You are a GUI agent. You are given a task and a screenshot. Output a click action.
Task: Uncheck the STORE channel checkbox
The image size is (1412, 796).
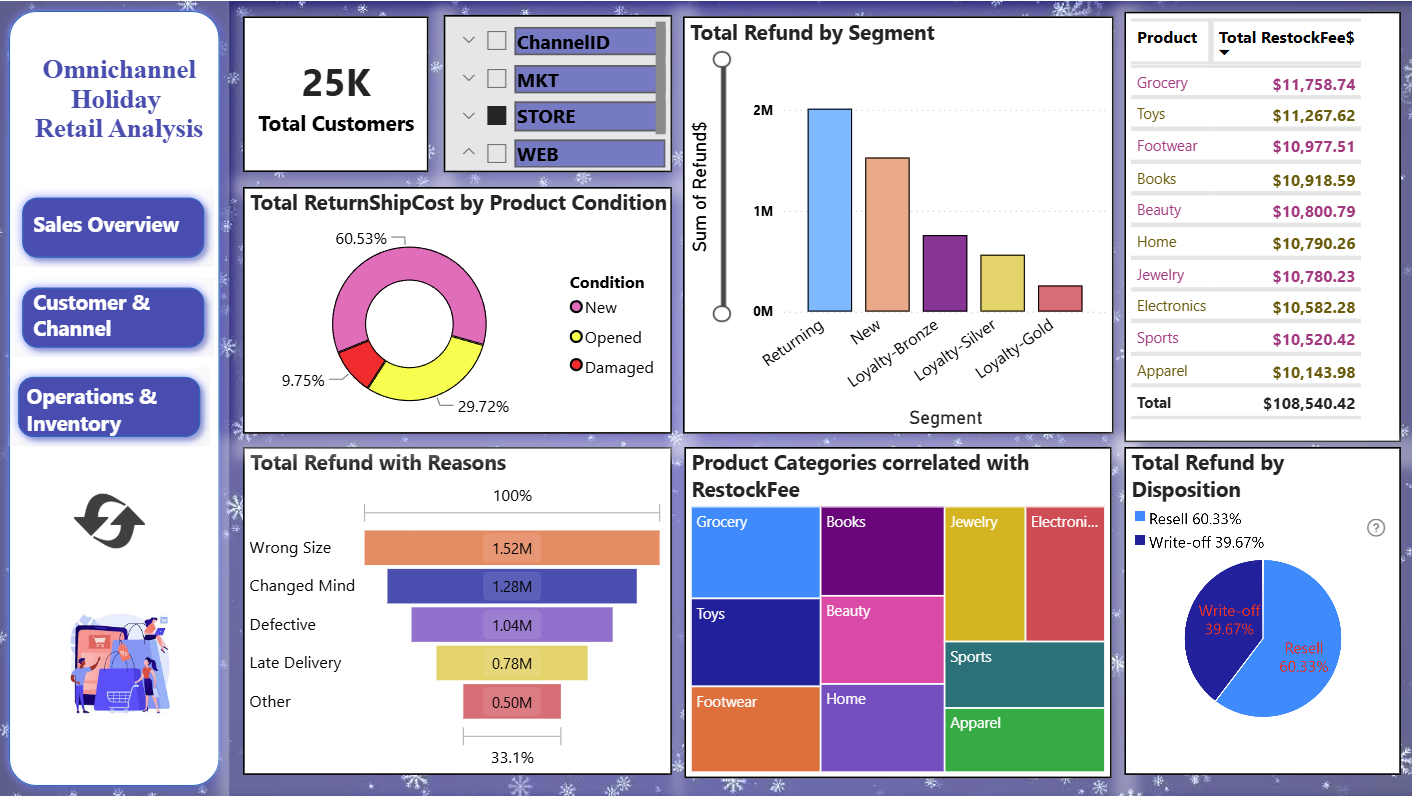[x=496, y=116]
